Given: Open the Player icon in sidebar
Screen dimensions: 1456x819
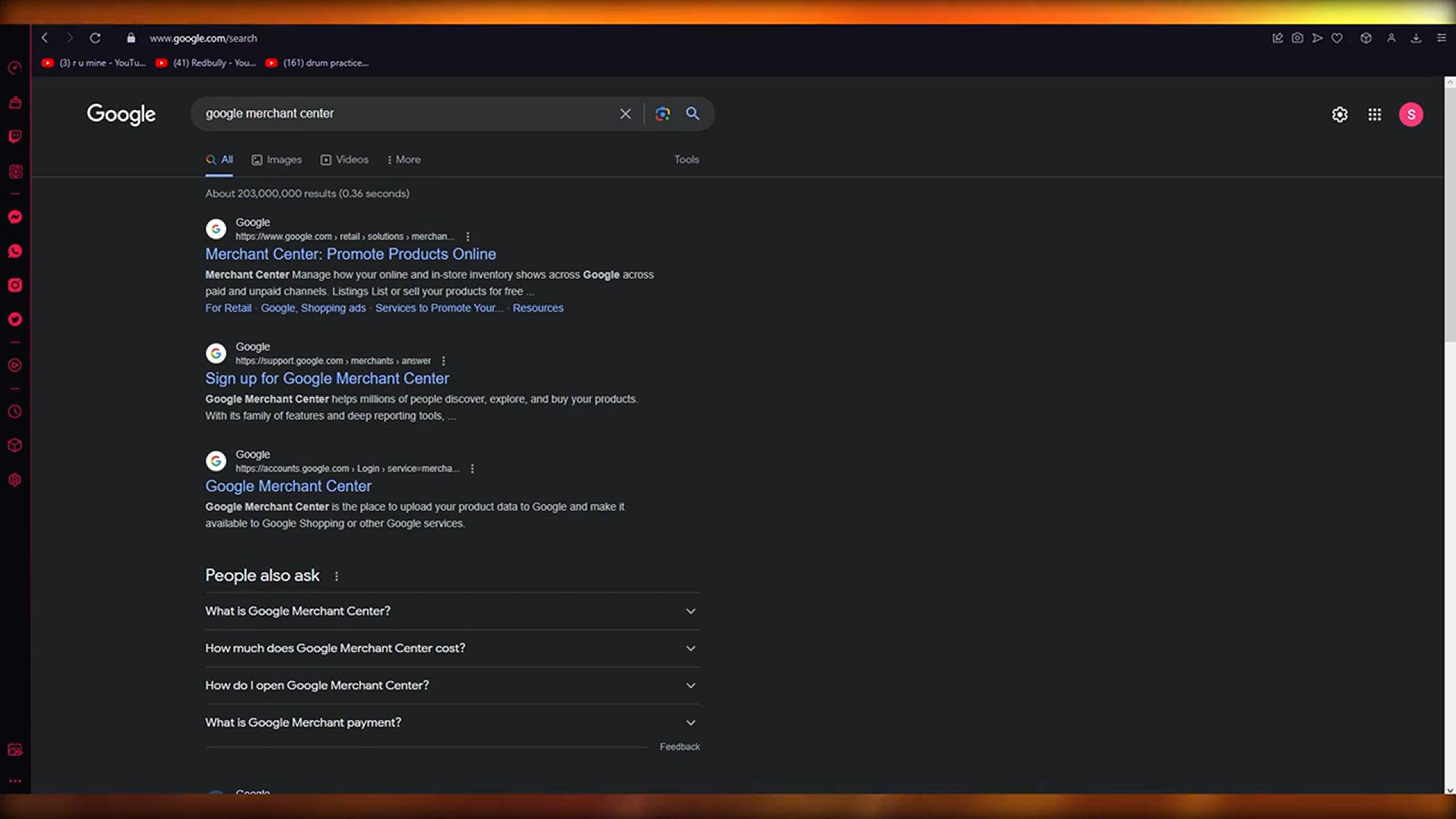Looking at the screenshot, I should pos(14,366).
